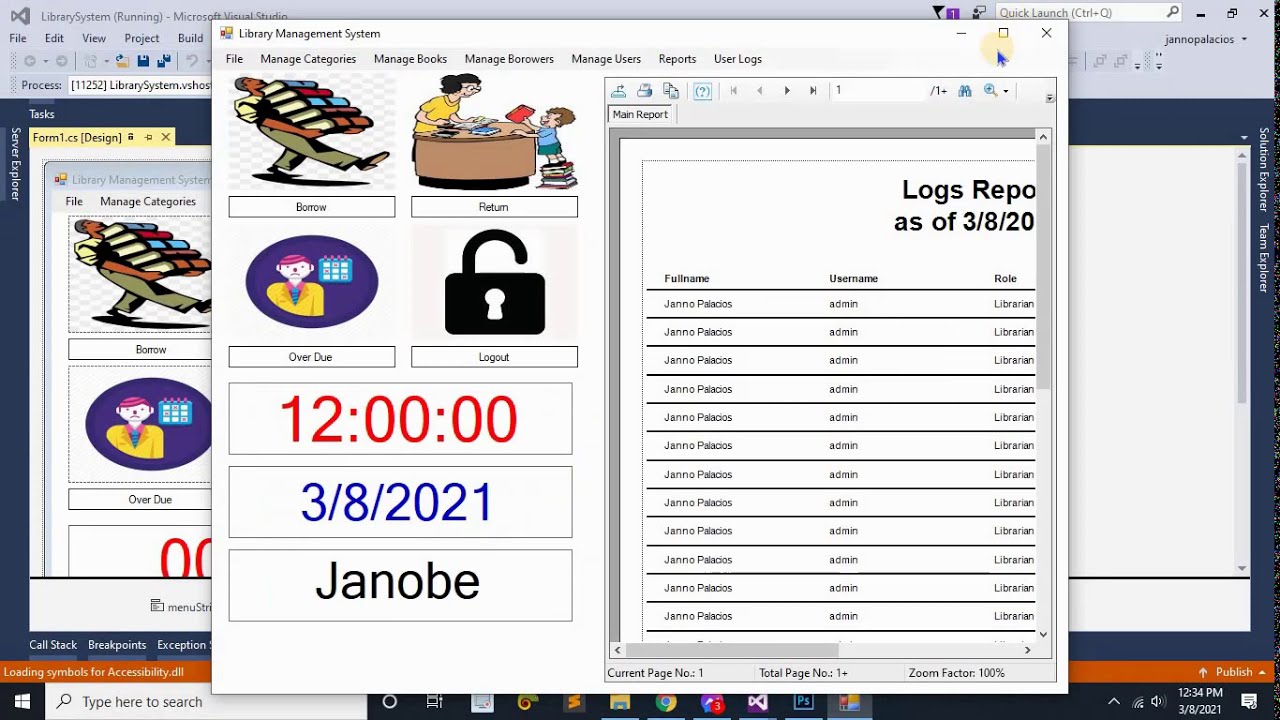1280x720 pixels.
Task: Click the open padlock logout image
Action: click(x=494, y=282)
